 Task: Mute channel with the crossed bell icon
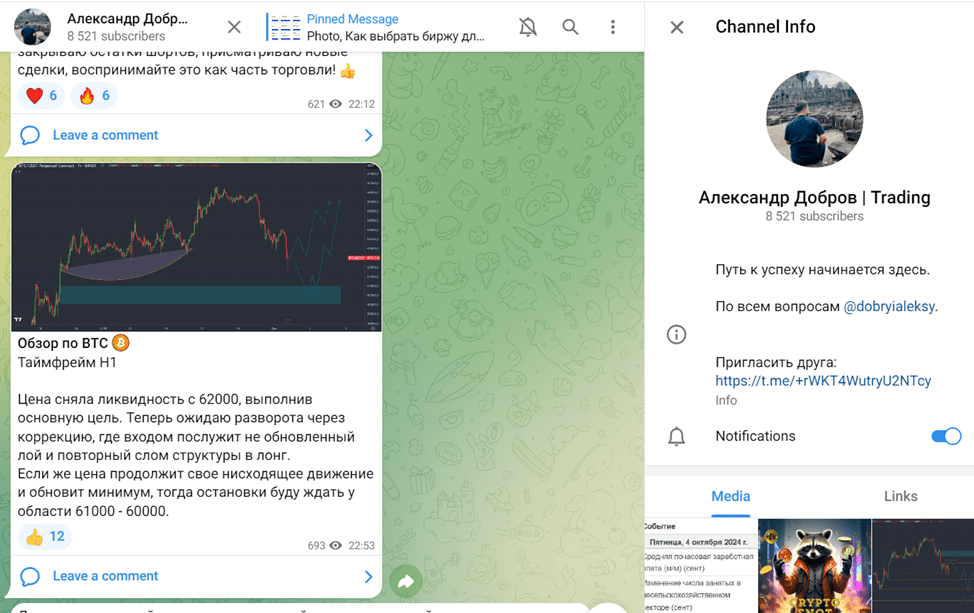point(528,27)
